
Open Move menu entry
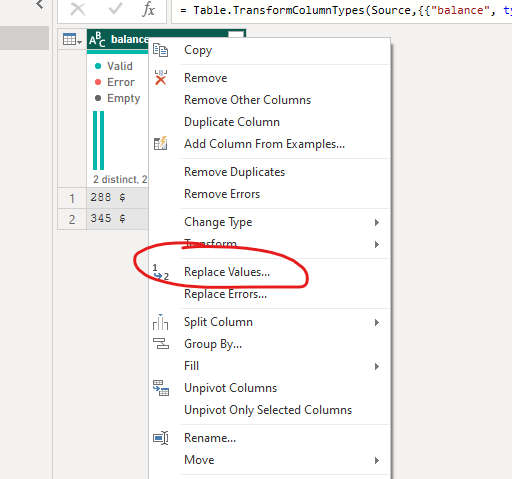[x=269, y=460]
